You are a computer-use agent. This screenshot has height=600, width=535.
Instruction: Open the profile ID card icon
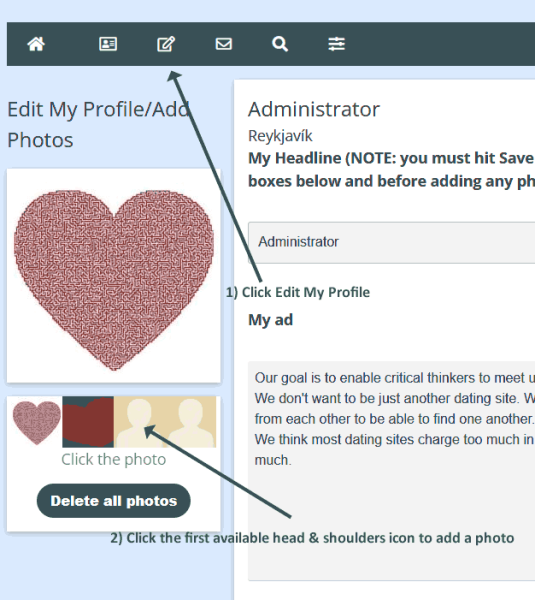[108, 44]
